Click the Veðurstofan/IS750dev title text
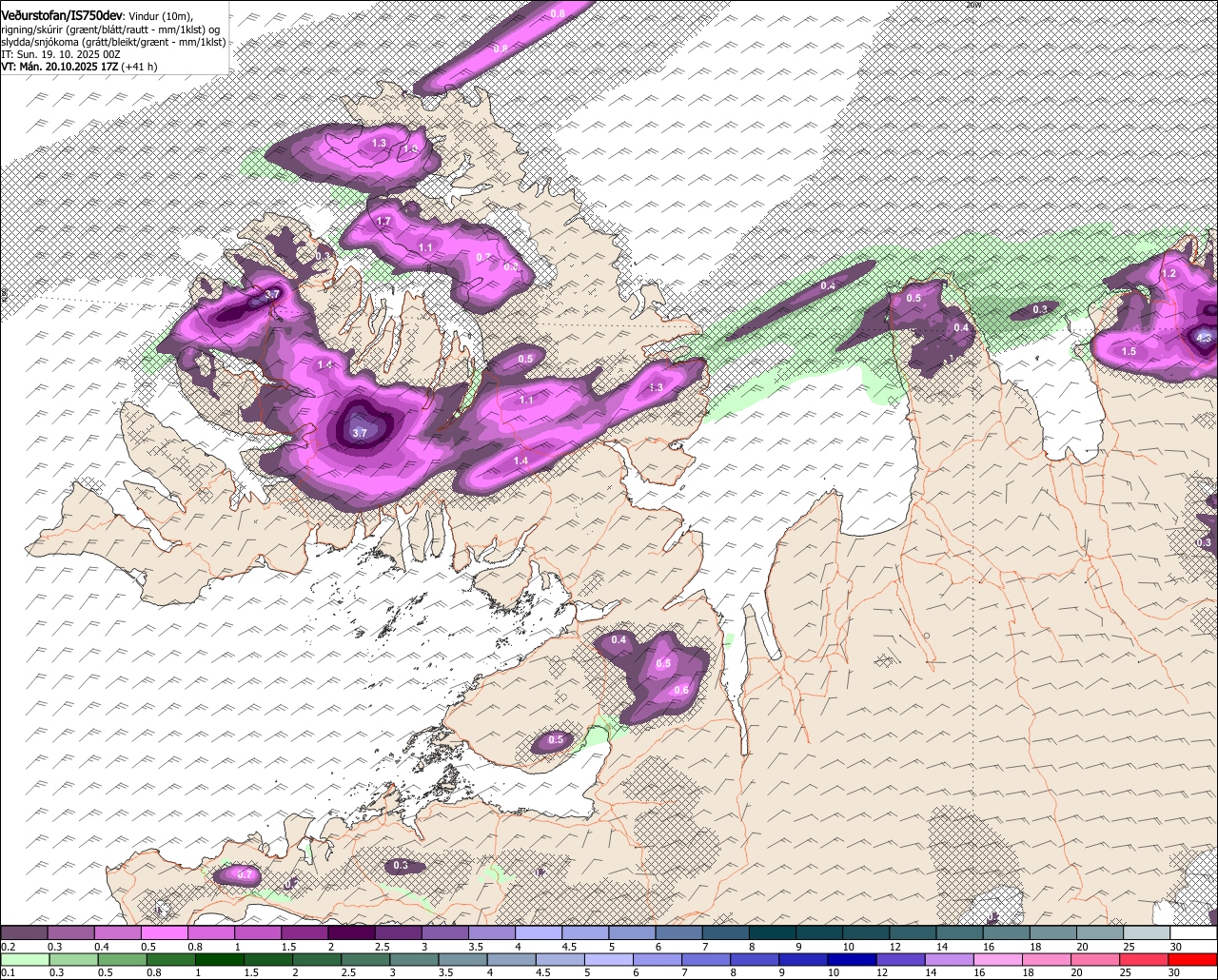 coord(62,14)
